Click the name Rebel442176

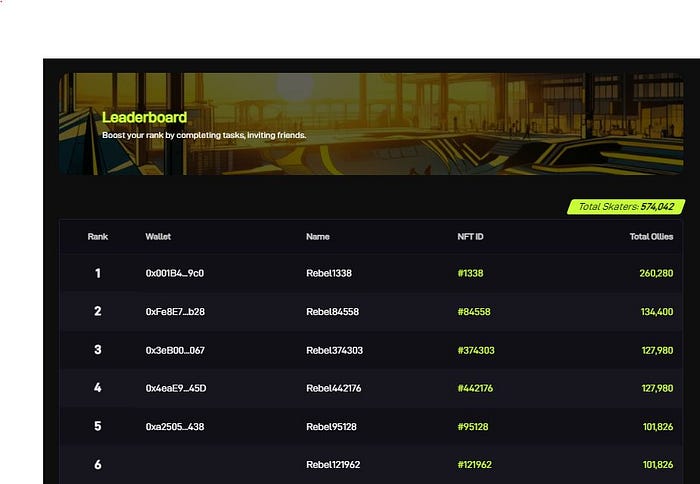(x=333, y=388)
